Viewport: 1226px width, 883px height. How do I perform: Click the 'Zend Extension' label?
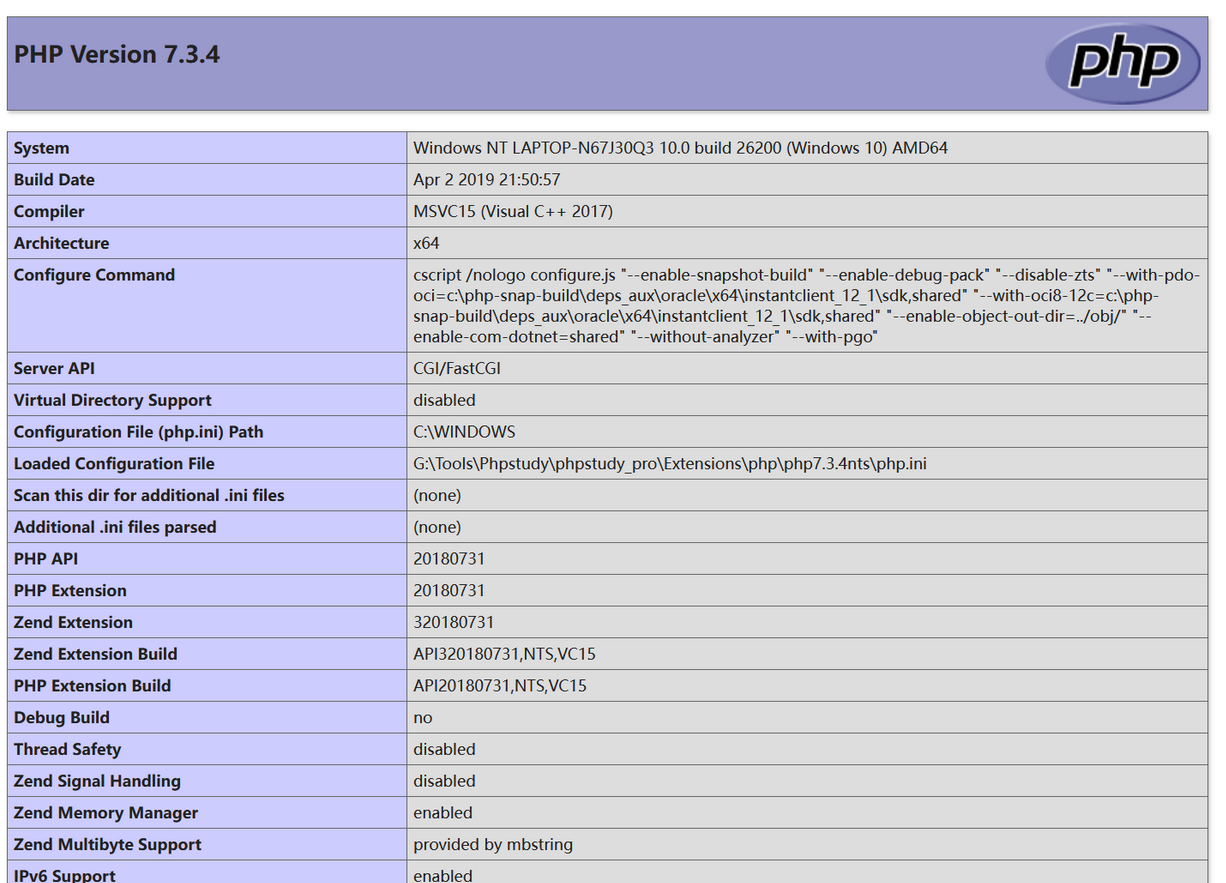pyautogui.click(x=73, y=622)
